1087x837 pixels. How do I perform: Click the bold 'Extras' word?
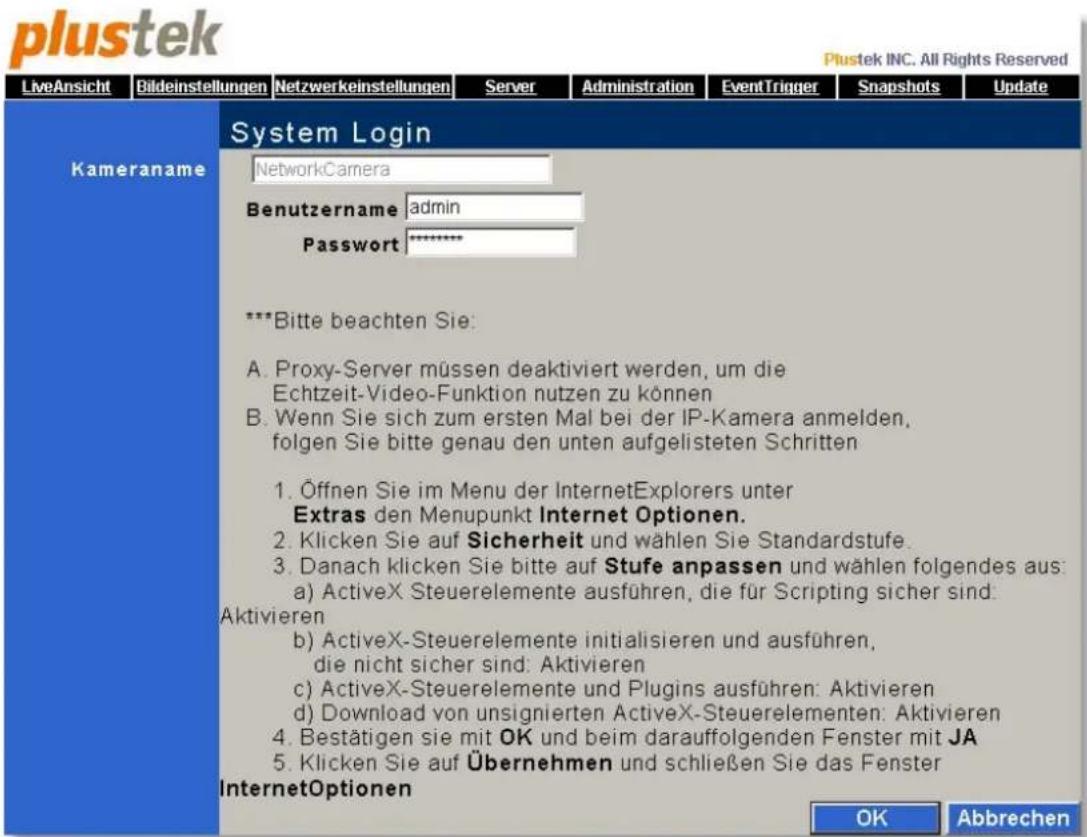point(329,515)
